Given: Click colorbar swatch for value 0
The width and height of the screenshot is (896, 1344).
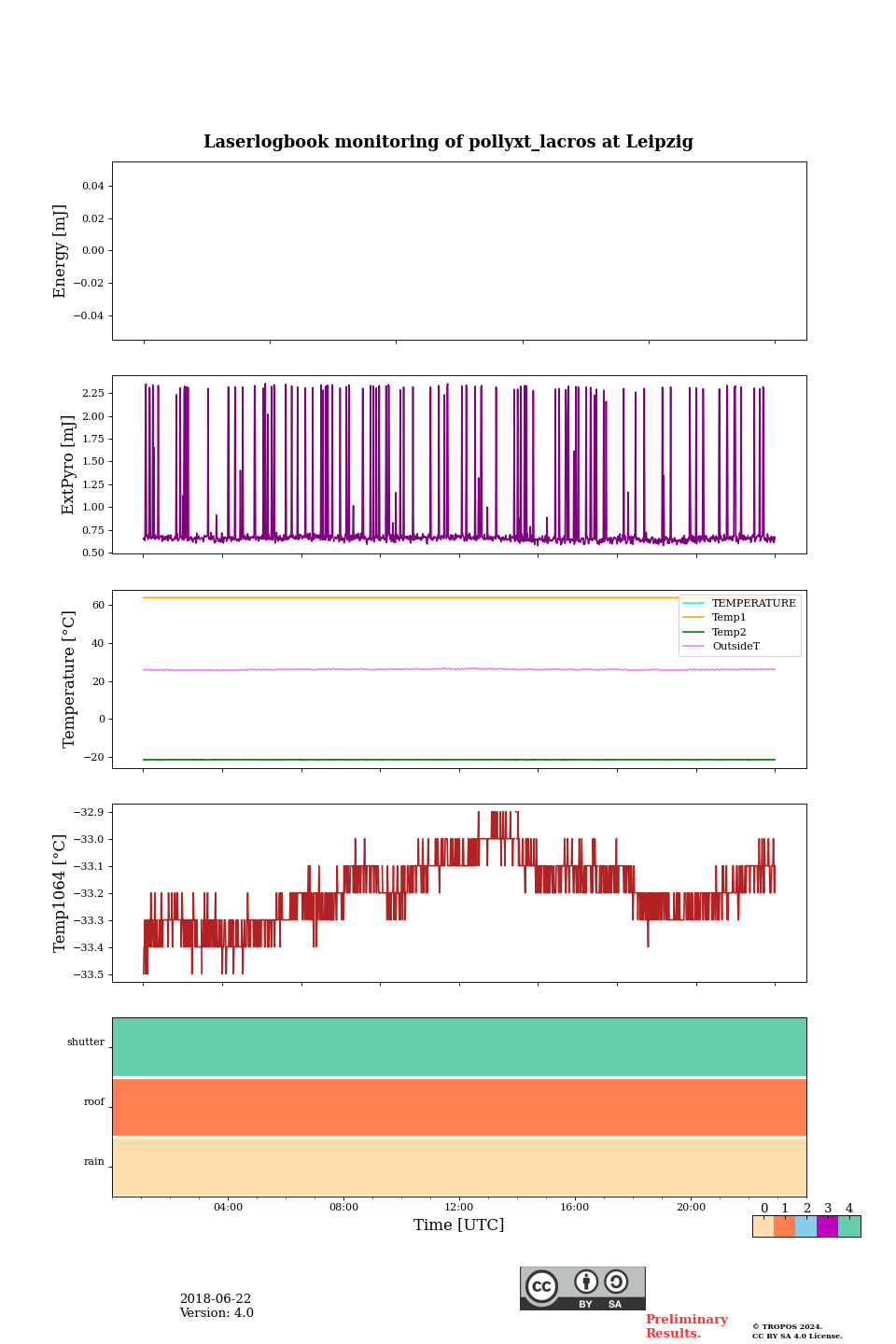Looking at the screenshot, I should coord(763,1226).
